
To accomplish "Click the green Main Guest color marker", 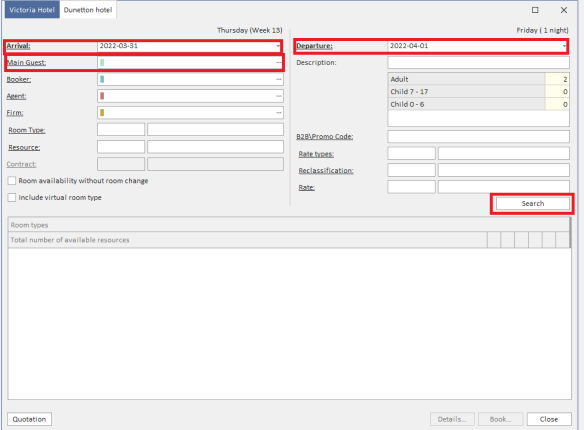I will pyautogui.click(x=102, y=63).
